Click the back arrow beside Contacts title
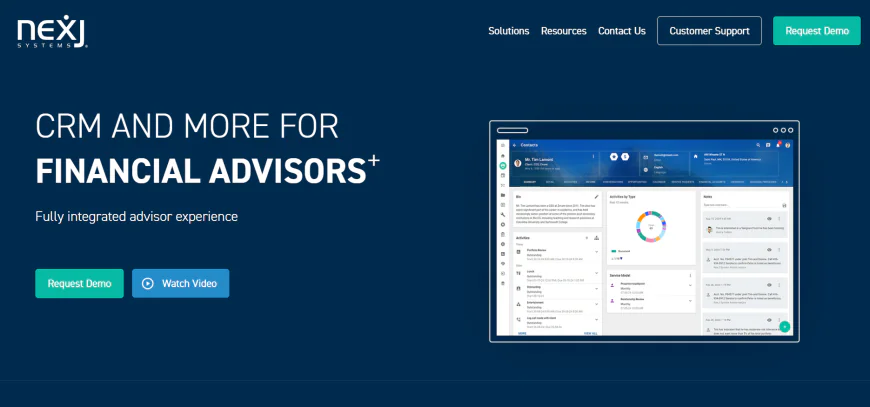Screen dimensions: 870x407 coord(514,145)
